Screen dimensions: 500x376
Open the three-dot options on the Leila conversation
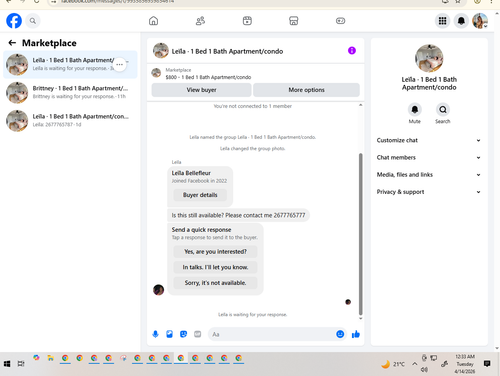coord(119,64)
